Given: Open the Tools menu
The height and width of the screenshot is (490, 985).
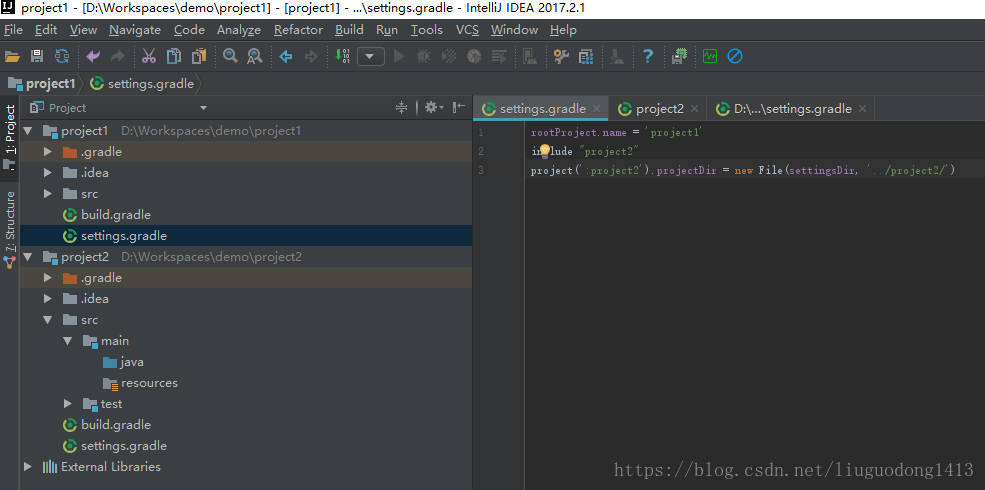Looking at the screenshot, I should coord(427,30).
